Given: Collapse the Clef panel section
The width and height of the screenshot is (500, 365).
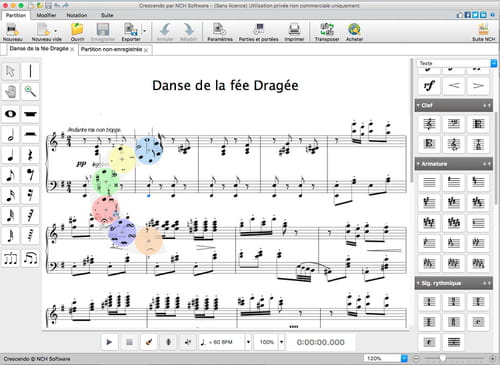Looking at the screenshot, I should 418,105.
